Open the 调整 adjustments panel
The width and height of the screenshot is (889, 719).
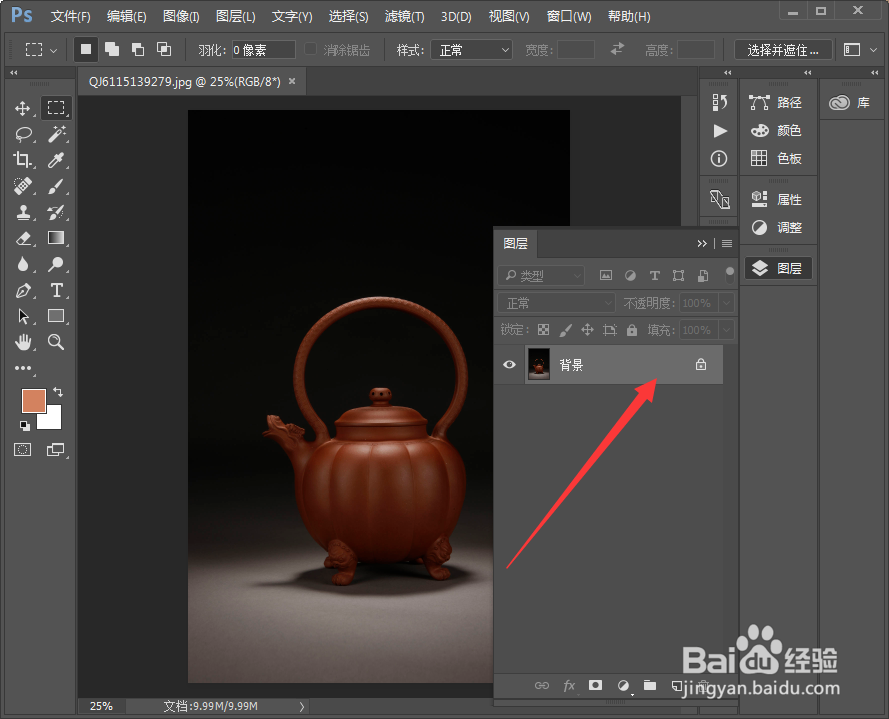tap(776, 227)
